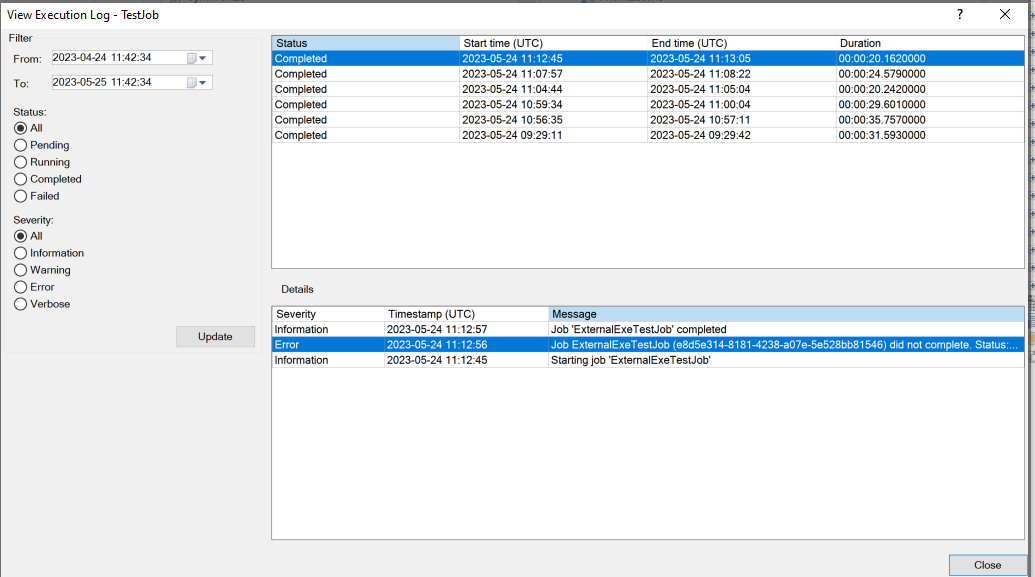Select execution started 2023-05-24 11:07:57

tap(648, 74)
